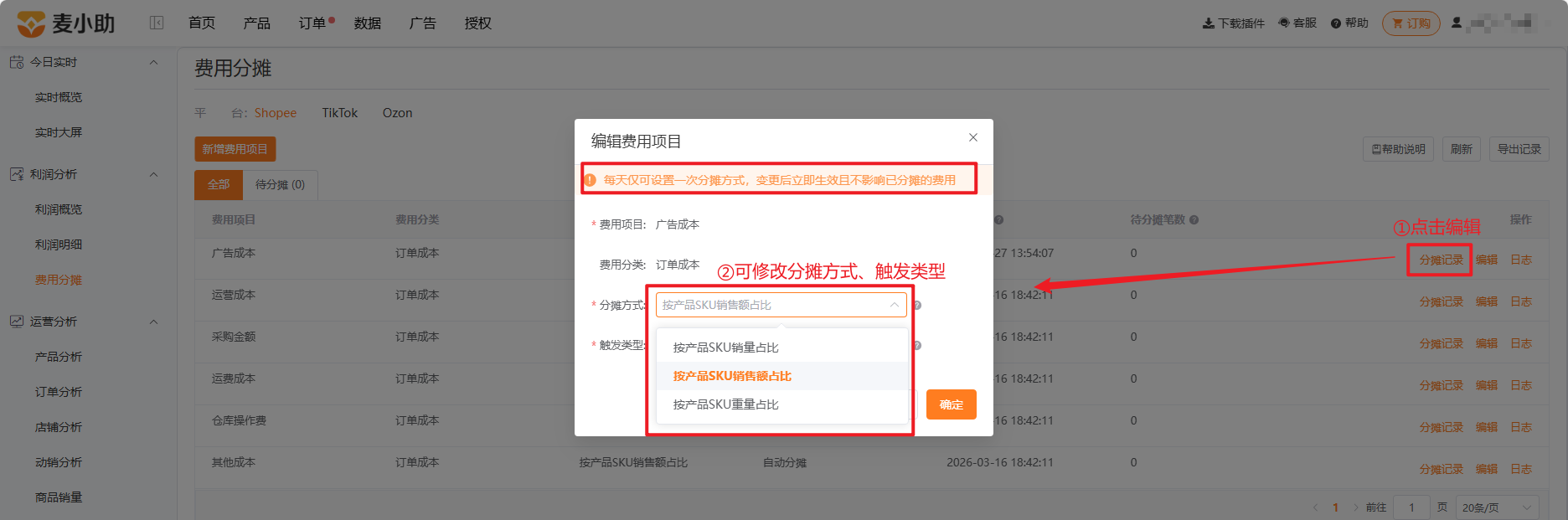Click 编辑 for 运营成本 row
This screenshot has height=520, width=1568.
tap(1487, 302)
